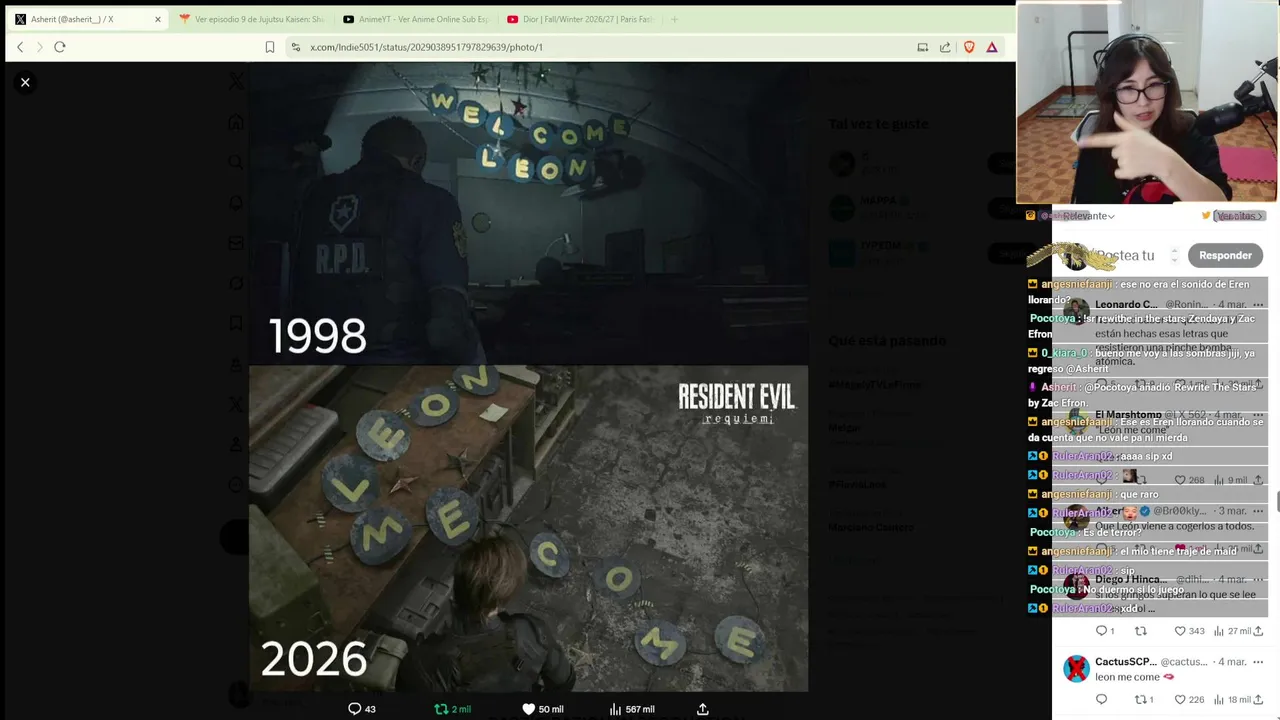Click the 'Ver citas' link

tap(1240, 216)
